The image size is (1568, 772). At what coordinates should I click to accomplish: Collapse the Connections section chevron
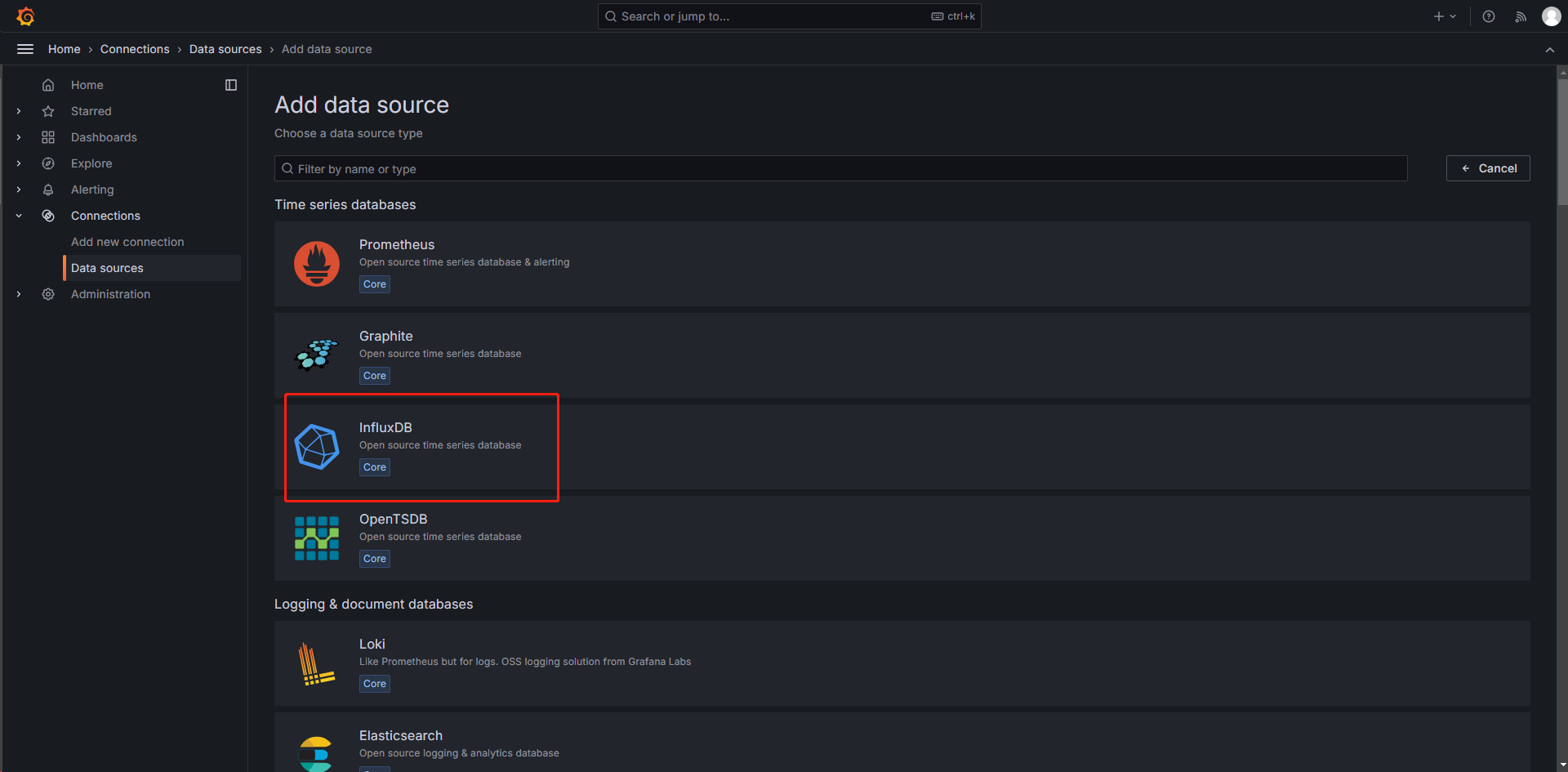[x=19, y=216]
